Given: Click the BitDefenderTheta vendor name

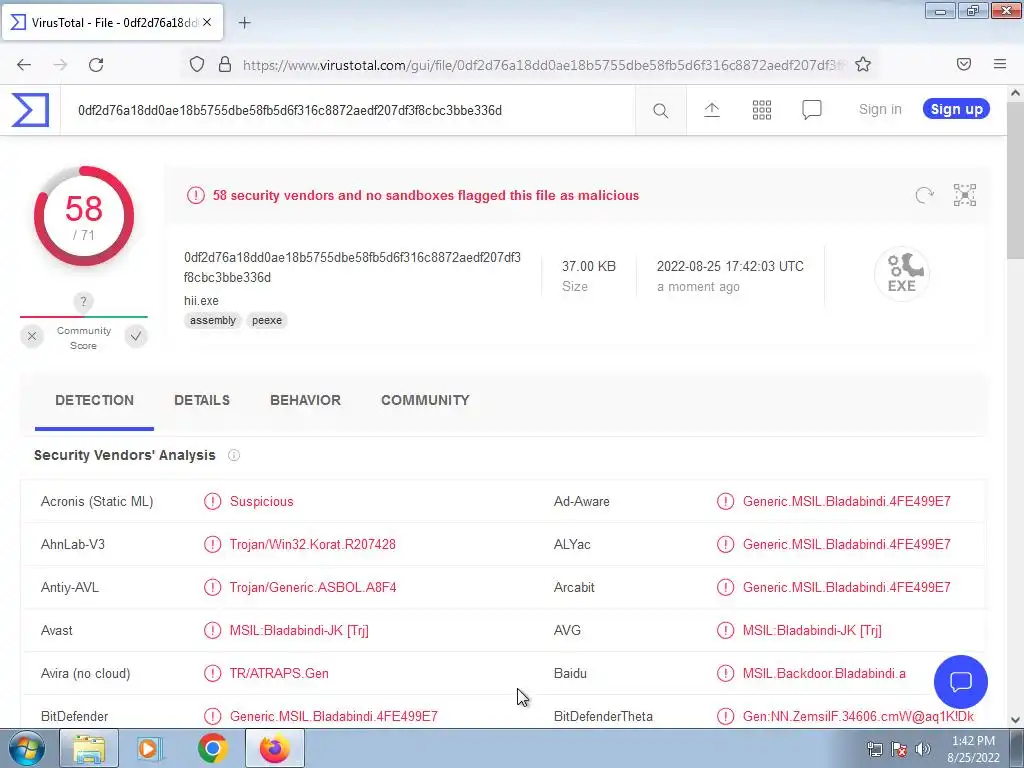Looking at the screenshot, I should 603,716.
